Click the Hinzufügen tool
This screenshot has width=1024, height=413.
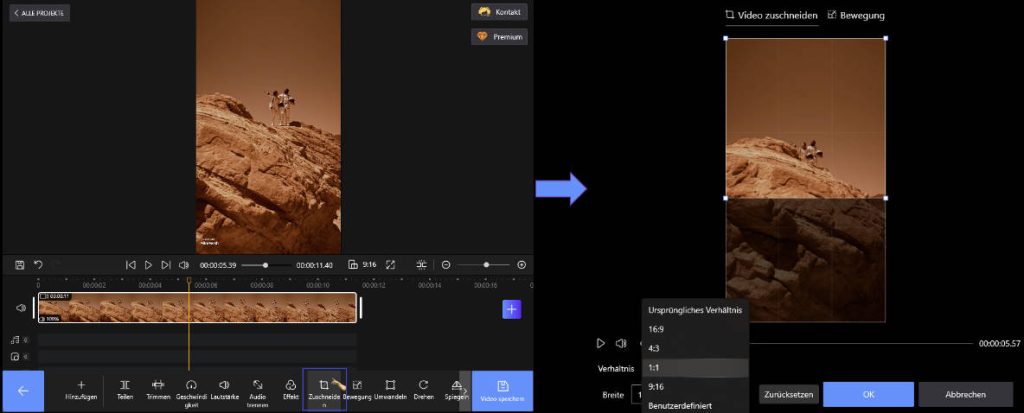81,390
